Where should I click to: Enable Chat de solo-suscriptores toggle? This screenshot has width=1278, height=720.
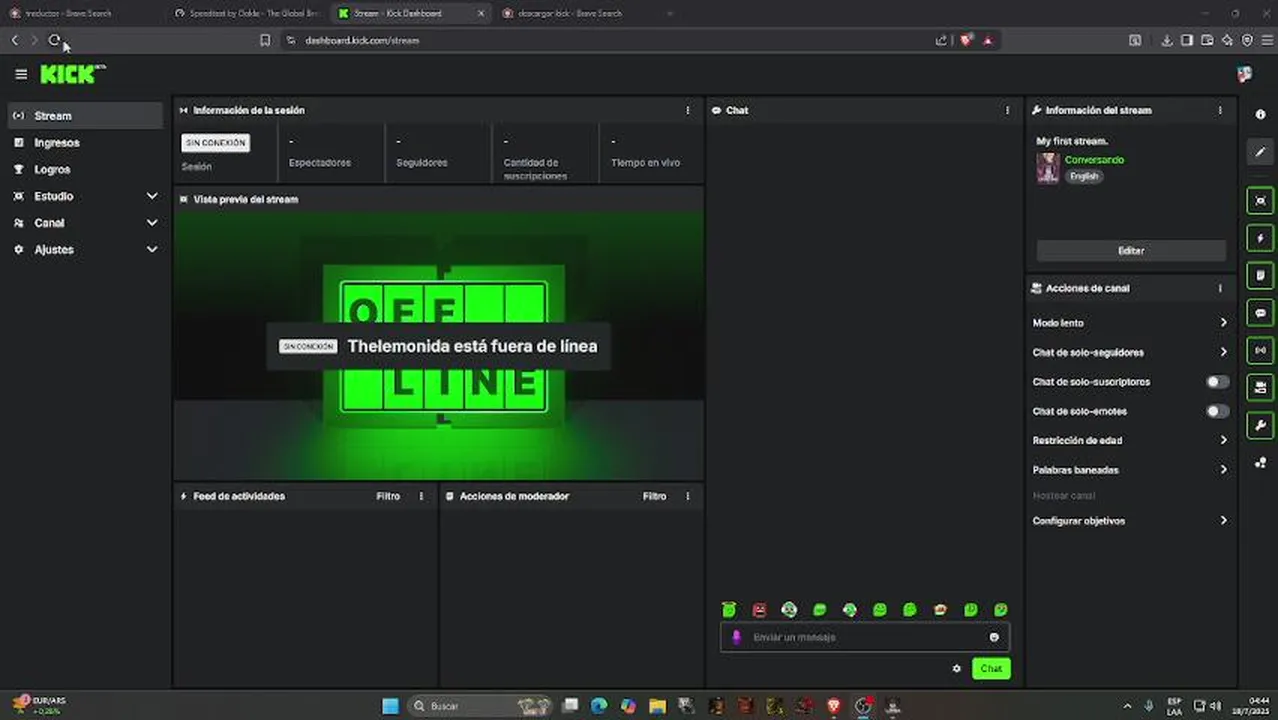[x=1217, y=382]
